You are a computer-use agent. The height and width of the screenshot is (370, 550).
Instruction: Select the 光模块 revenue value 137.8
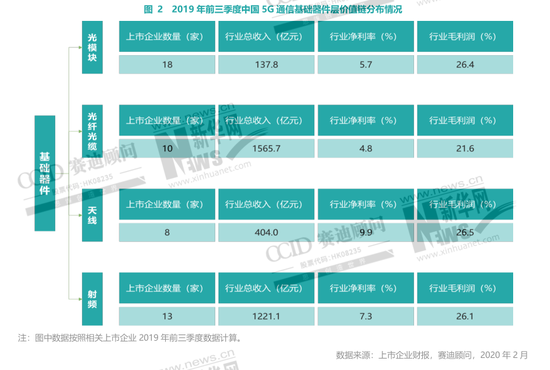[266, 65]
